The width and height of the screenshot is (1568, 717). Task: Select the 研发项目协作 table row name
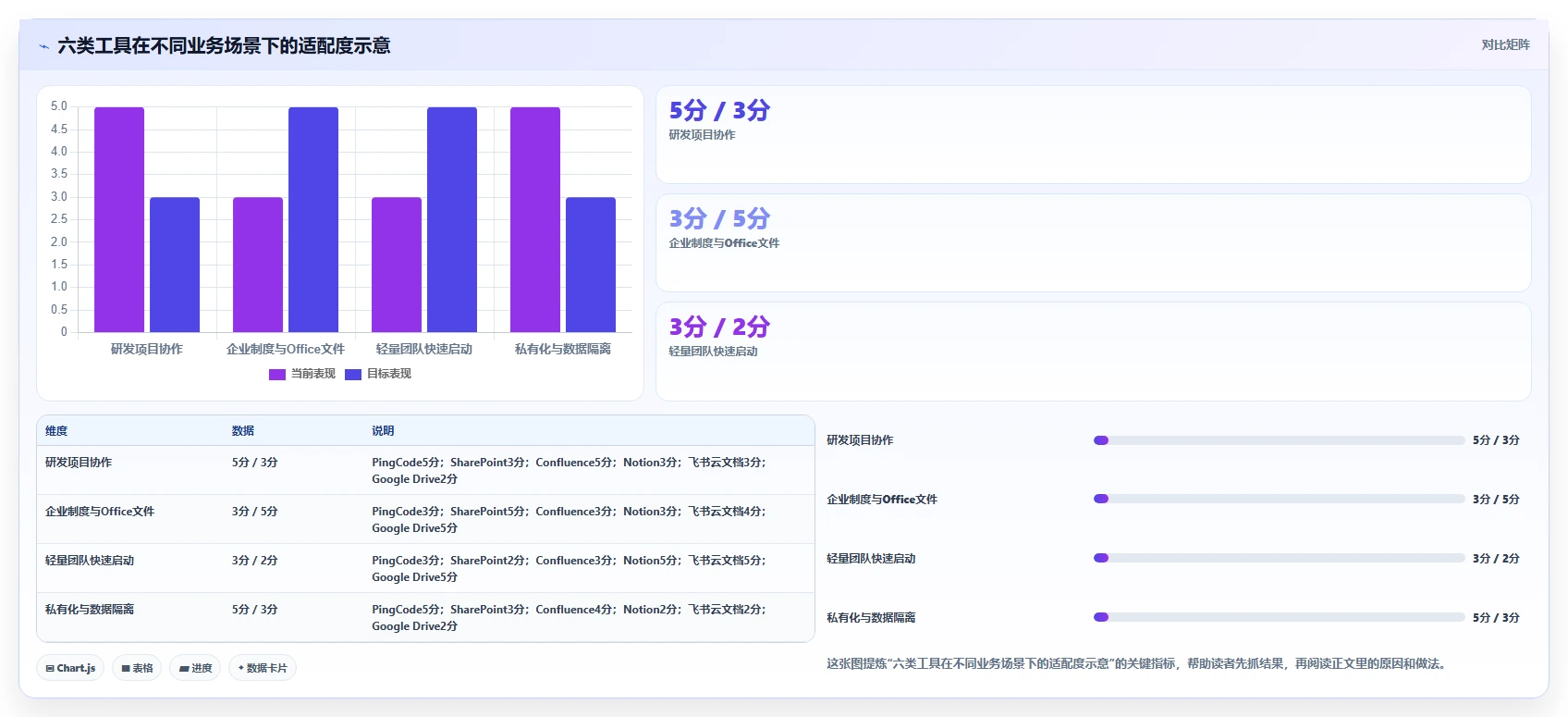click(79, 463)
